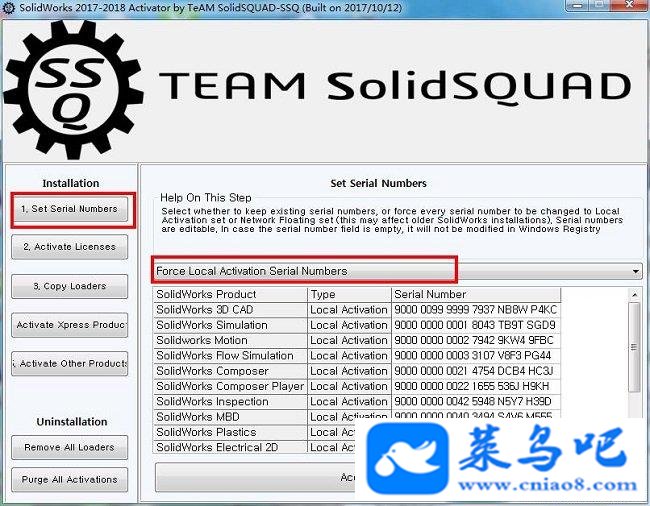Click the SolidWorks Product column header

click(230, 295)
